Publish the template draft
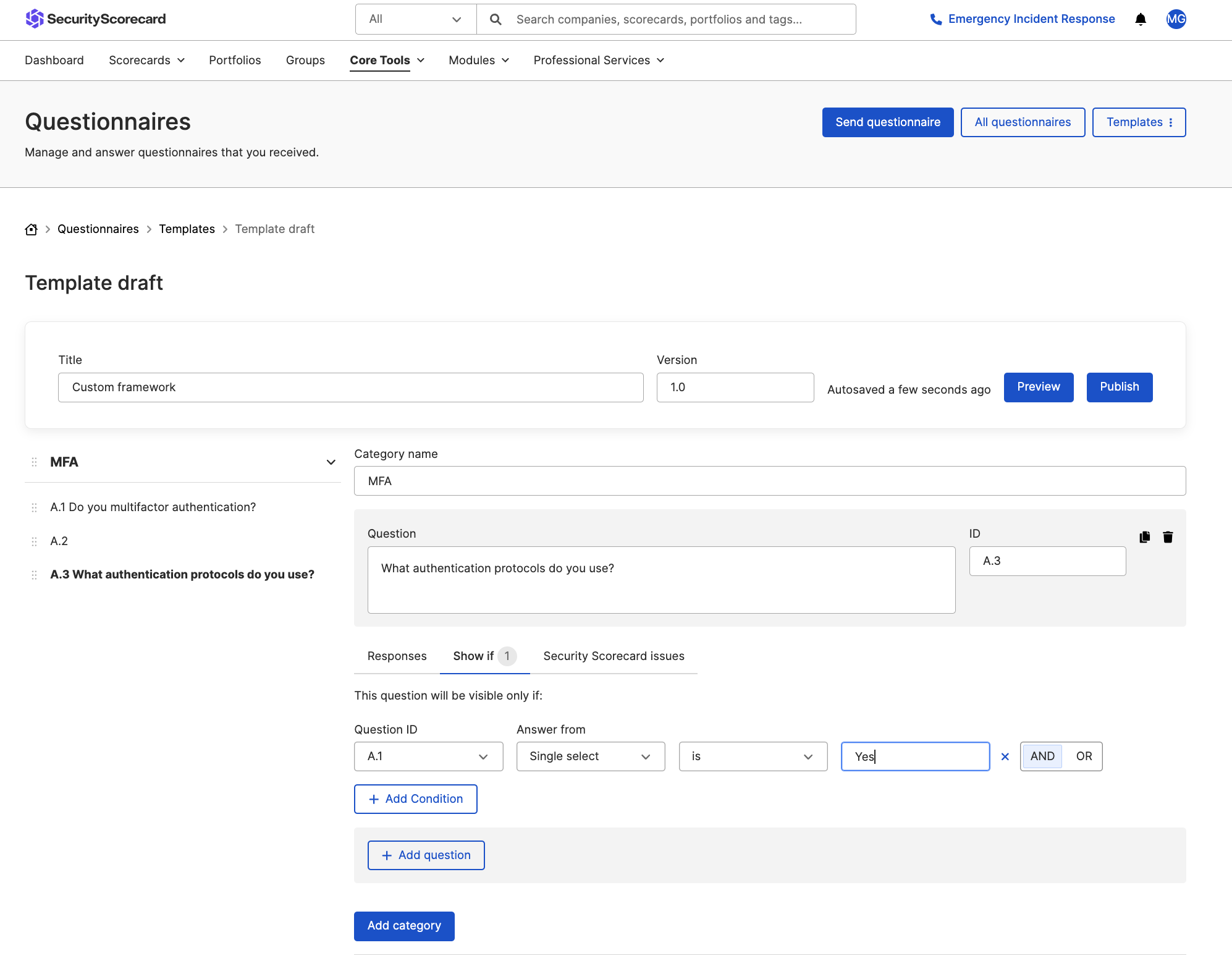Viewport: 1232px width, 974px height. (x=1119, y=387)
